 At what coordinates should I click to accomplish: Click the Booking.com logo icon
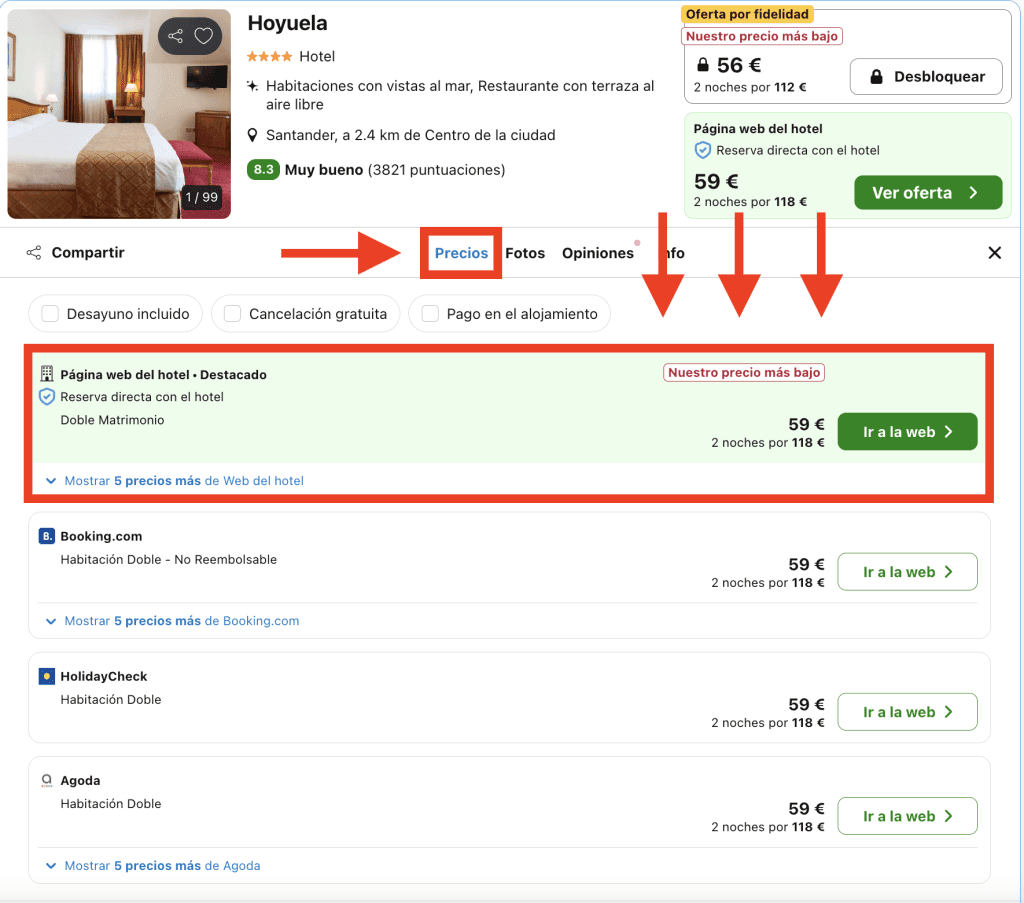46,537
